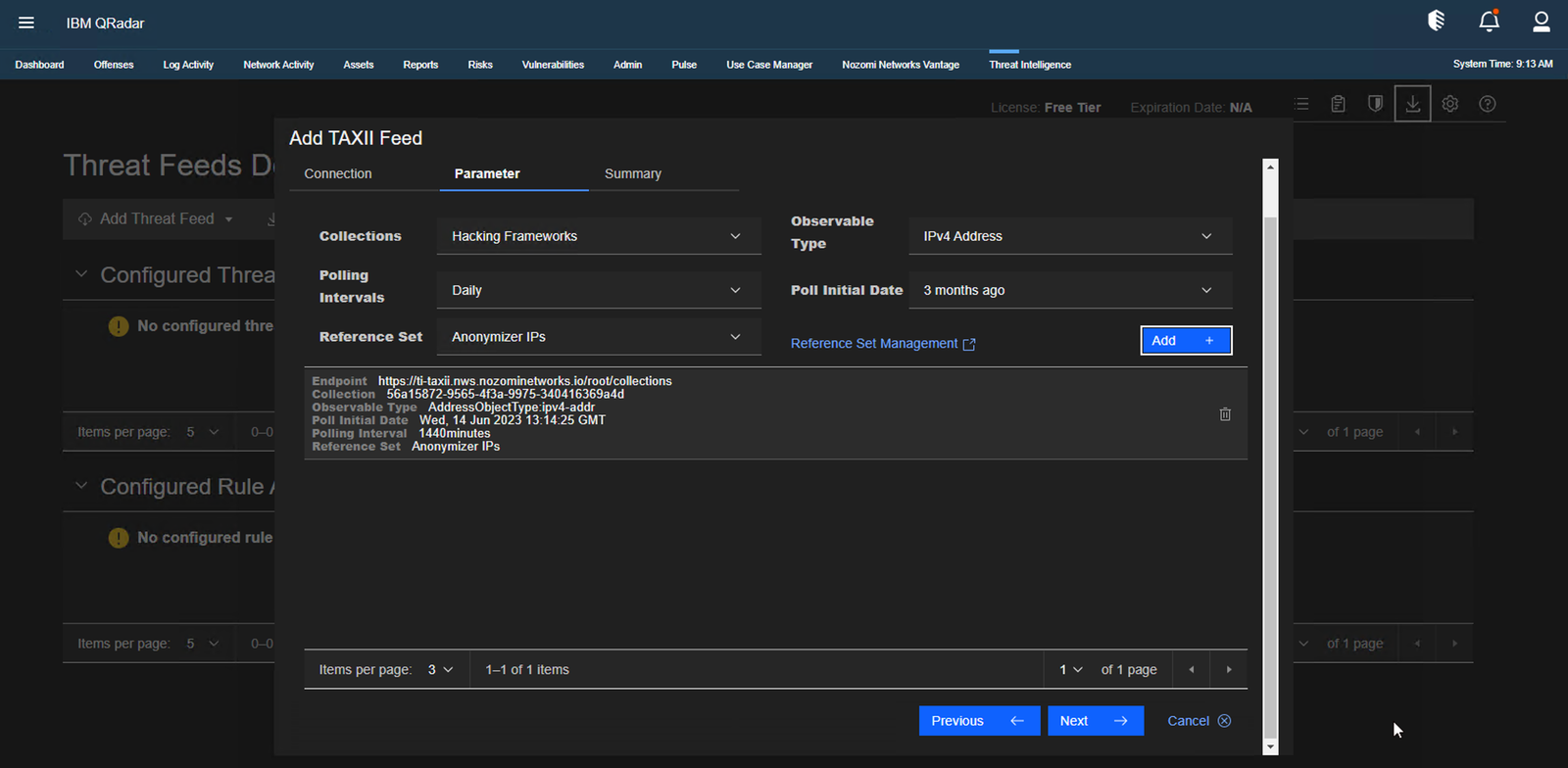The height and width of the screenshot is (768, 1568).
Task: Click the Add button to add the collection
Action: tap(1186, 340)
